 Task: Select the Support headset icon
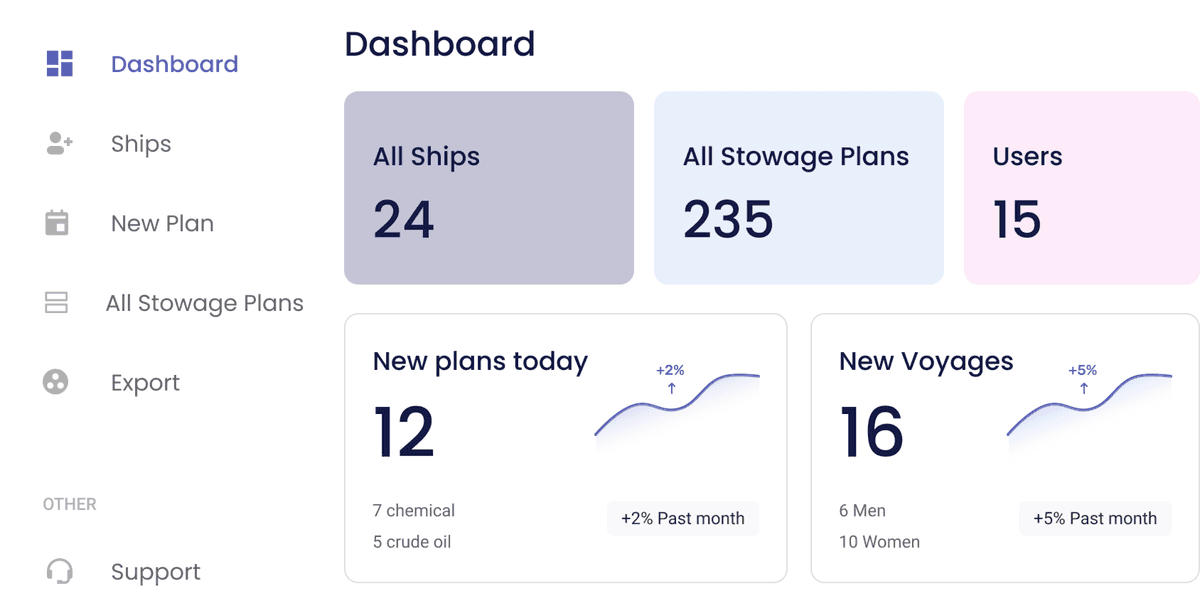click(x=60, y=571)
